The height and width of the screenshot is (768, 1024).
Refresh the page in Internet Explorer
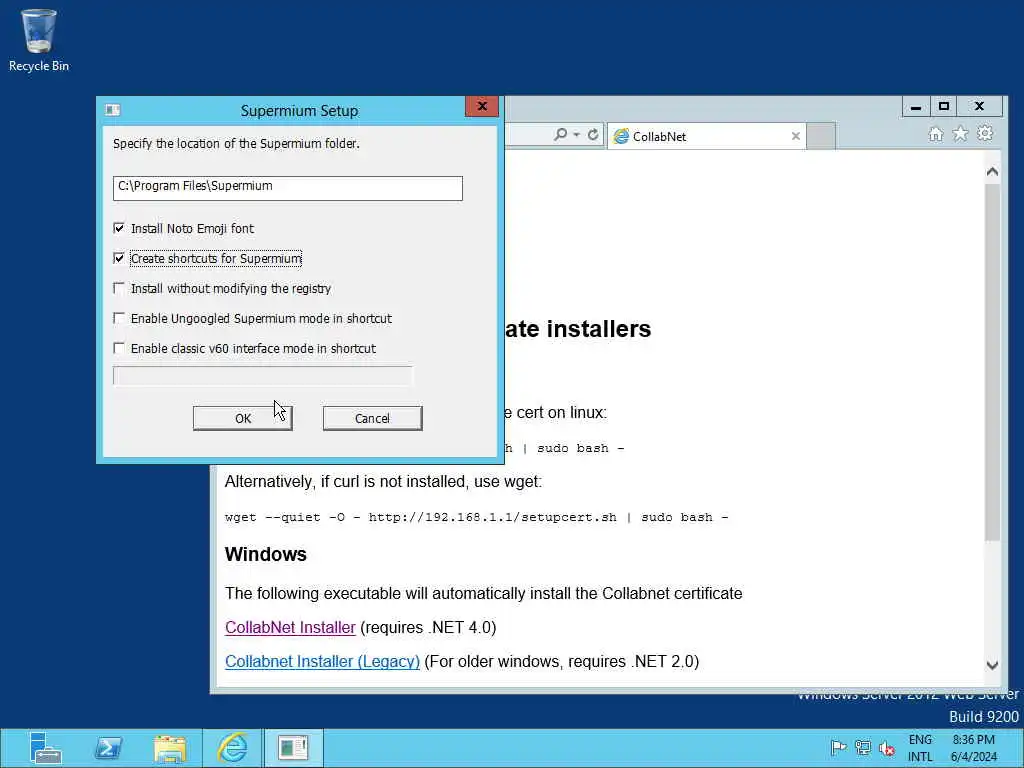click(593, 135)
